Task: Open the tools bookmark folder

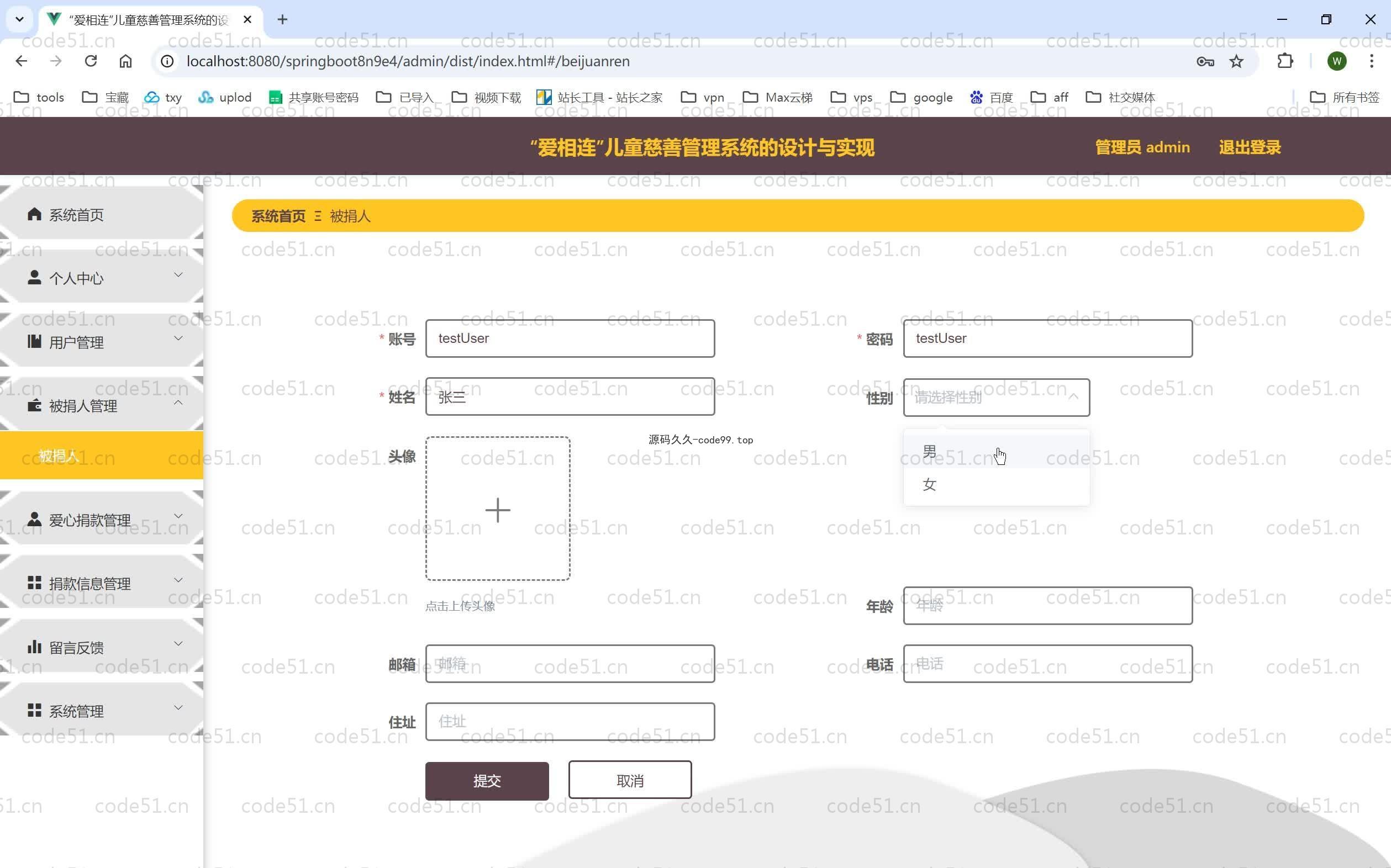Action: click(x=39, y=97)
